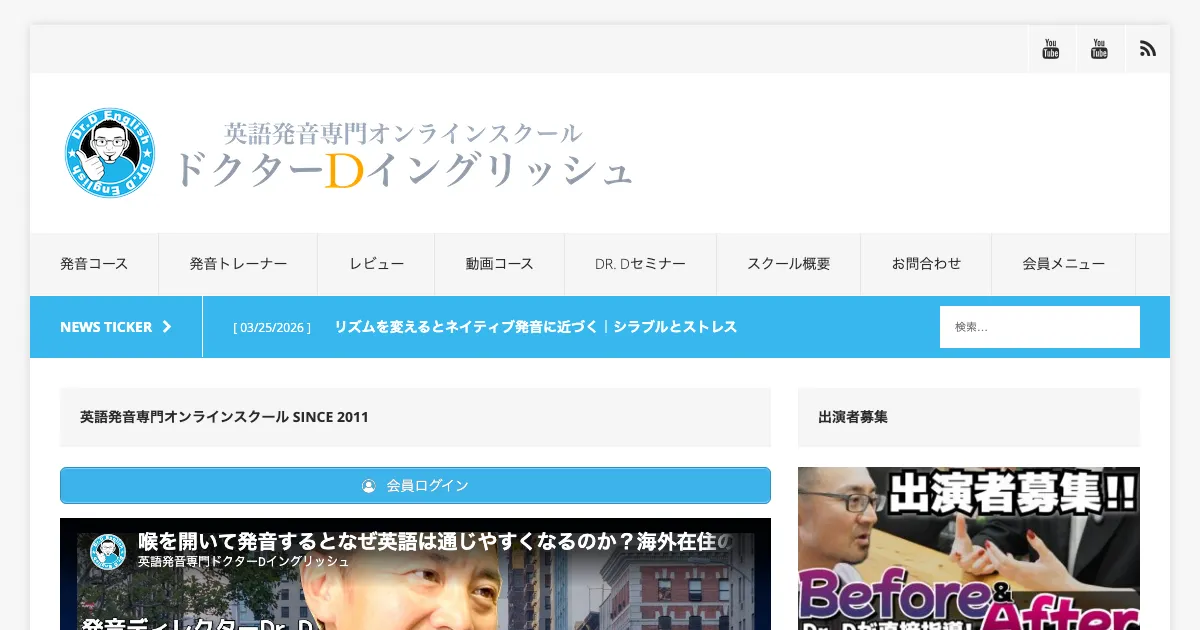1200x630 pixels.
Task: Click the 03/25/2026 ticker date
Action: (x=272, y=327)
